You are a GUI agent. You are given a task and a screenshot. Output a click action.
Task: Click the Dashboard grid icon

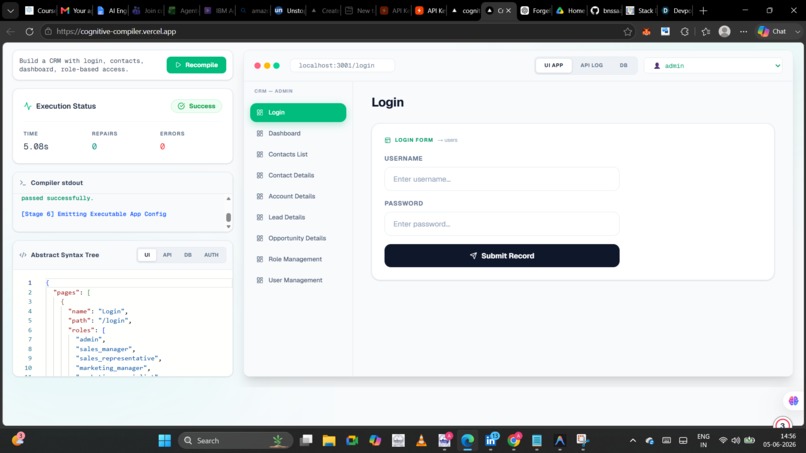tap(260, 133)
